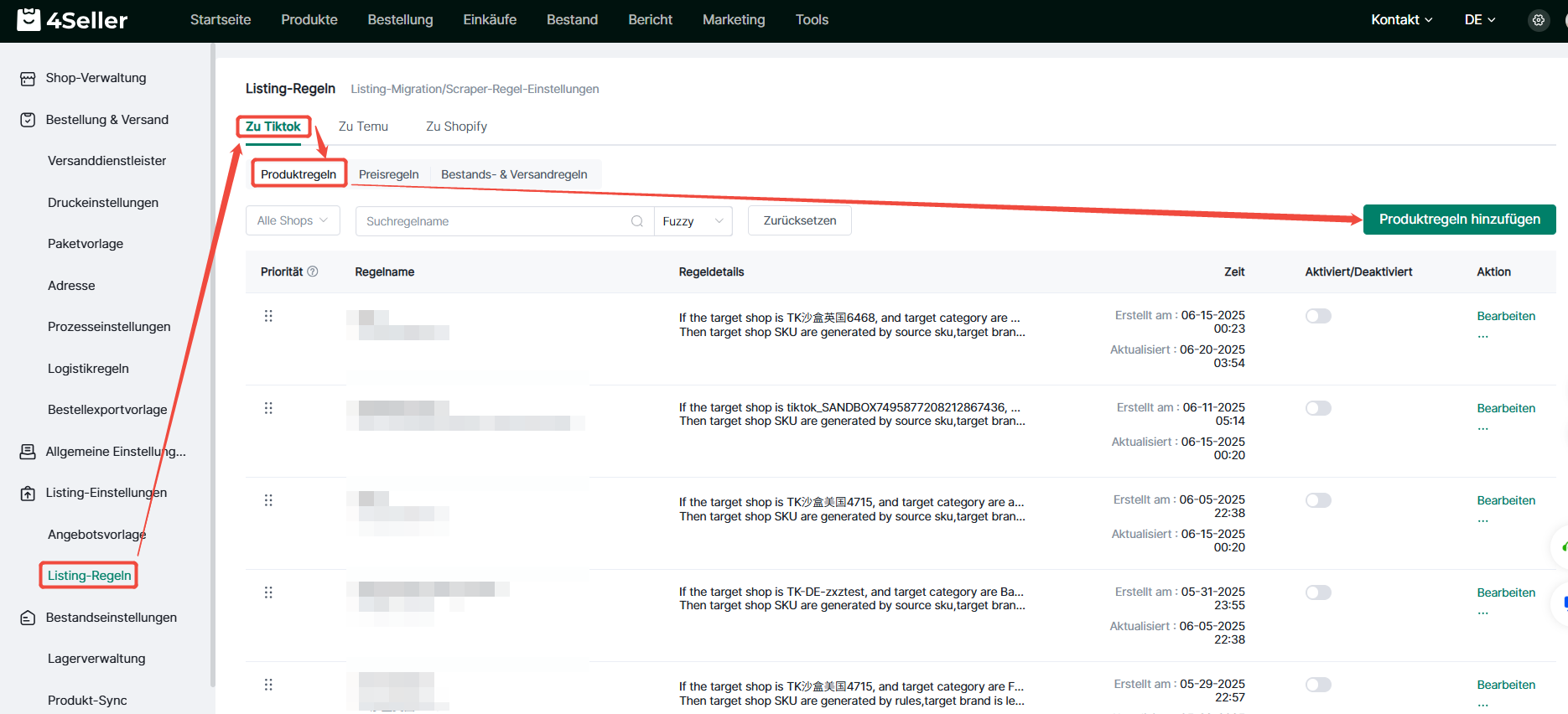This screenshot has width=1568, height=714.
Task: Open the Einkäufe menu
Action: point(490,20)
